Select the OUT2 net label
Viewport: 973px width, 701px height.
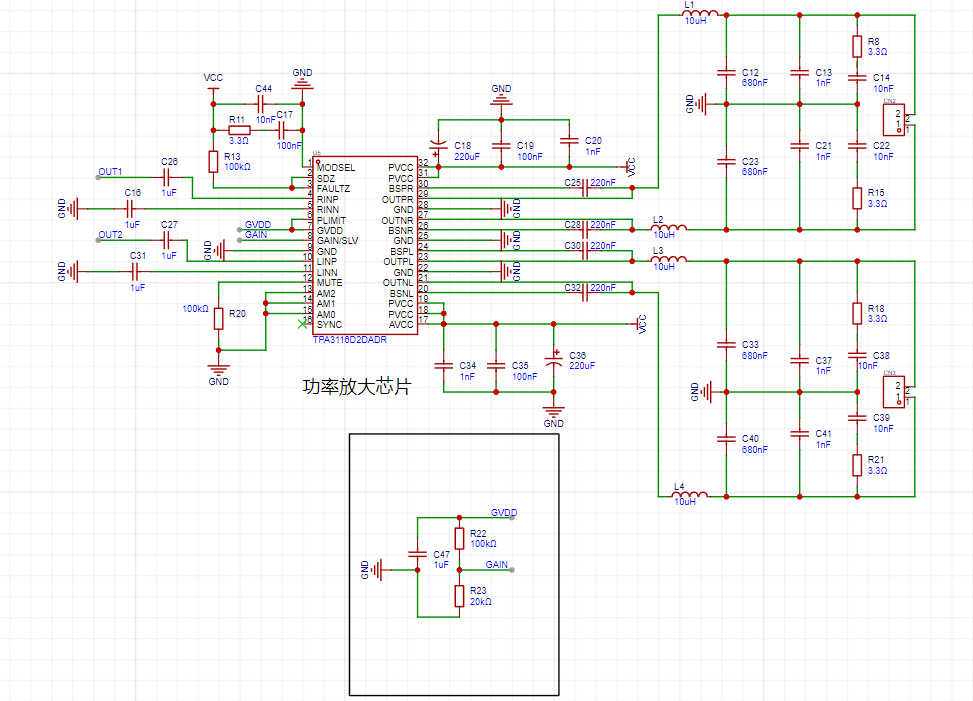[110, 235]
